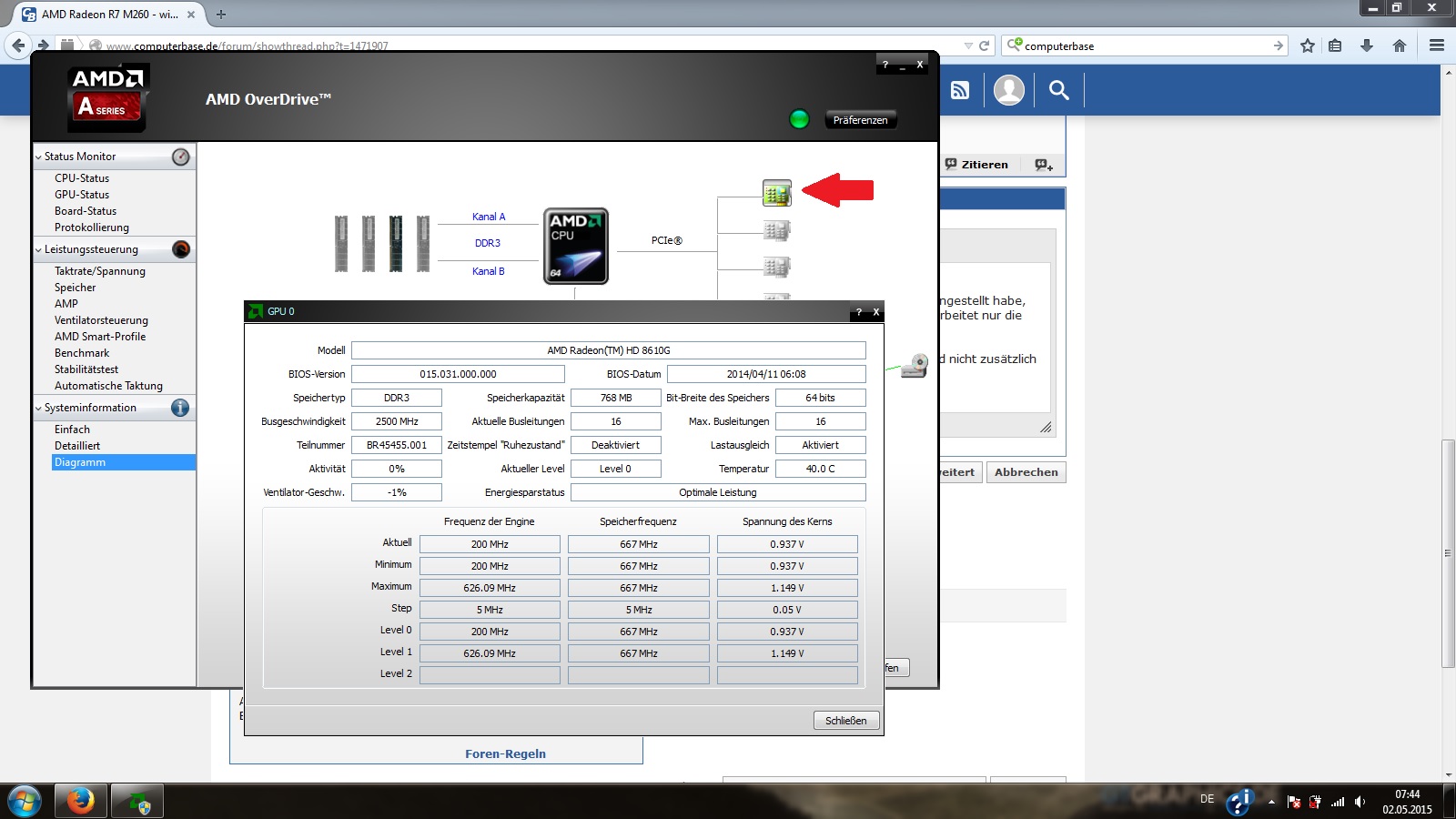The image size is (1456, 819).
Task: Click the AMD CPU chip in the diagram
Action: (576, 246)
